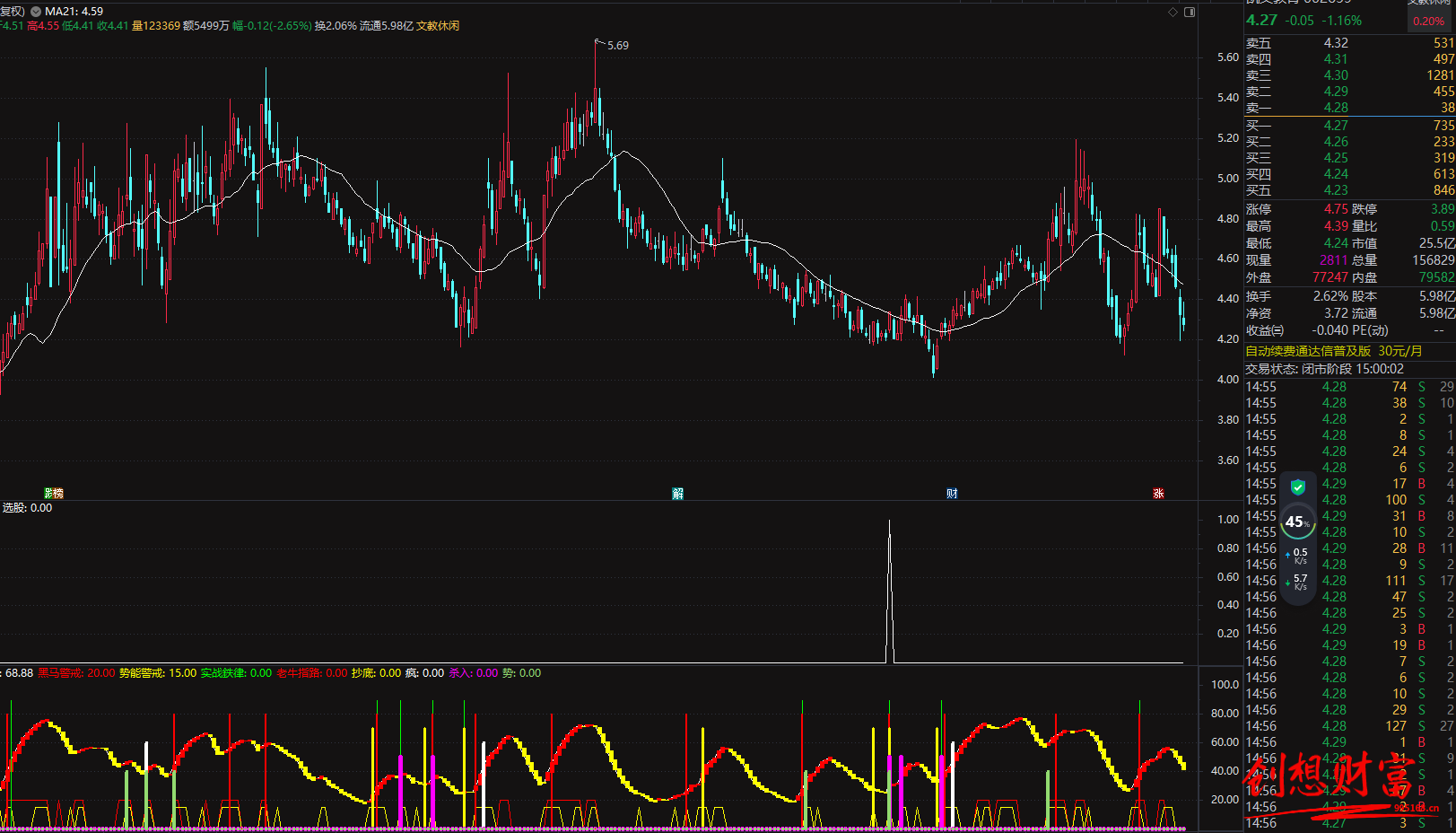The width and height of the screenshot is (1456, 833).
Task: Toggle the side panel layout icon
Action: (x=1190, y=12)
